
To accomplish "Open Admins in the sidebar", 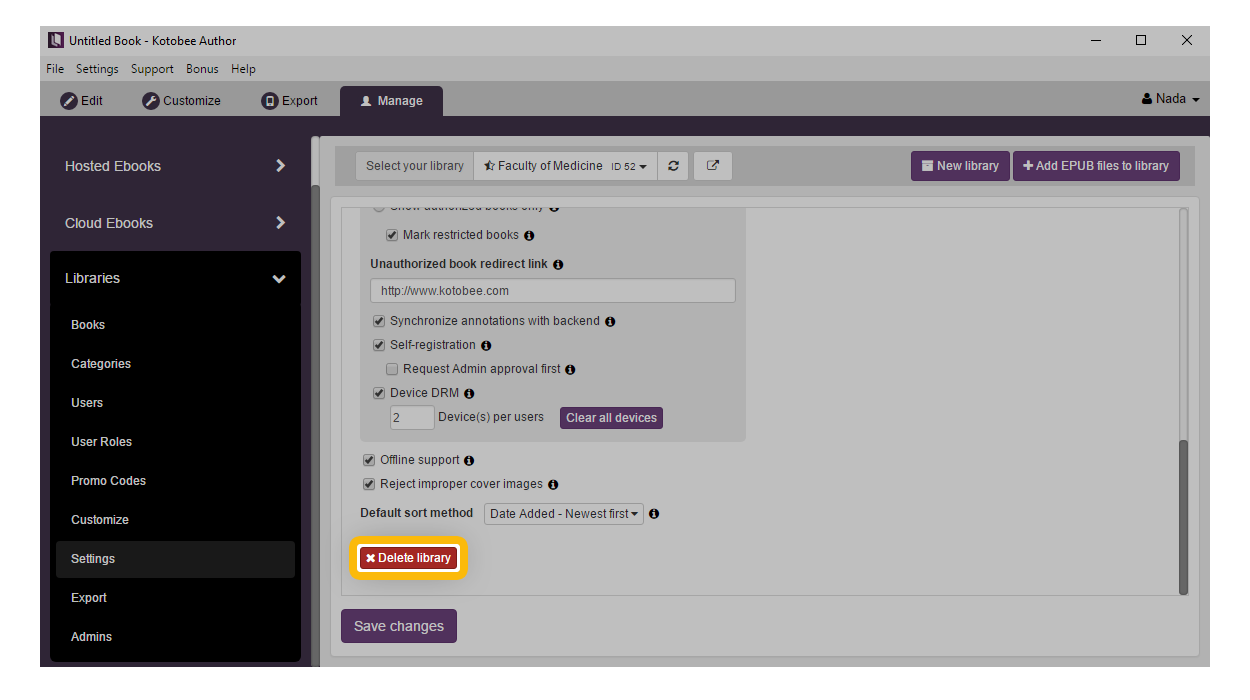I will (175, 637).
